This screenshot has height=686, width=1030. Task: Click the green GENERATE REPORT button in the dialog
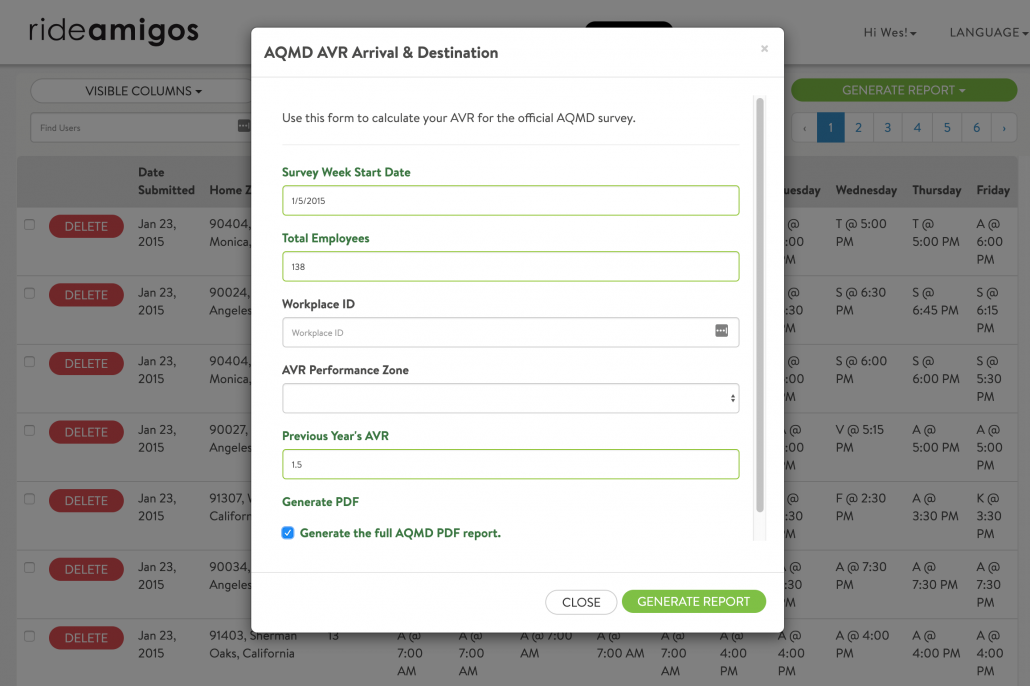click(x=694, y=601)
